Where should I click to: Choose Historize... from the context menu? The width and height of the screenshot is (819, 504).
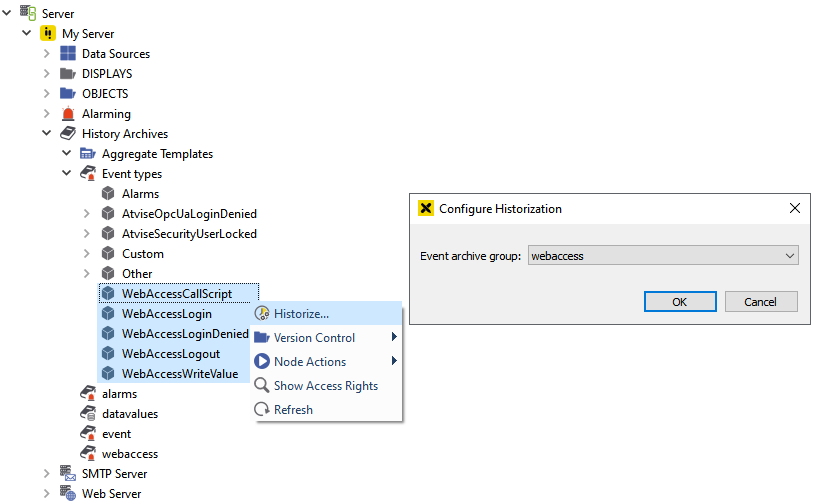point(327,313)
